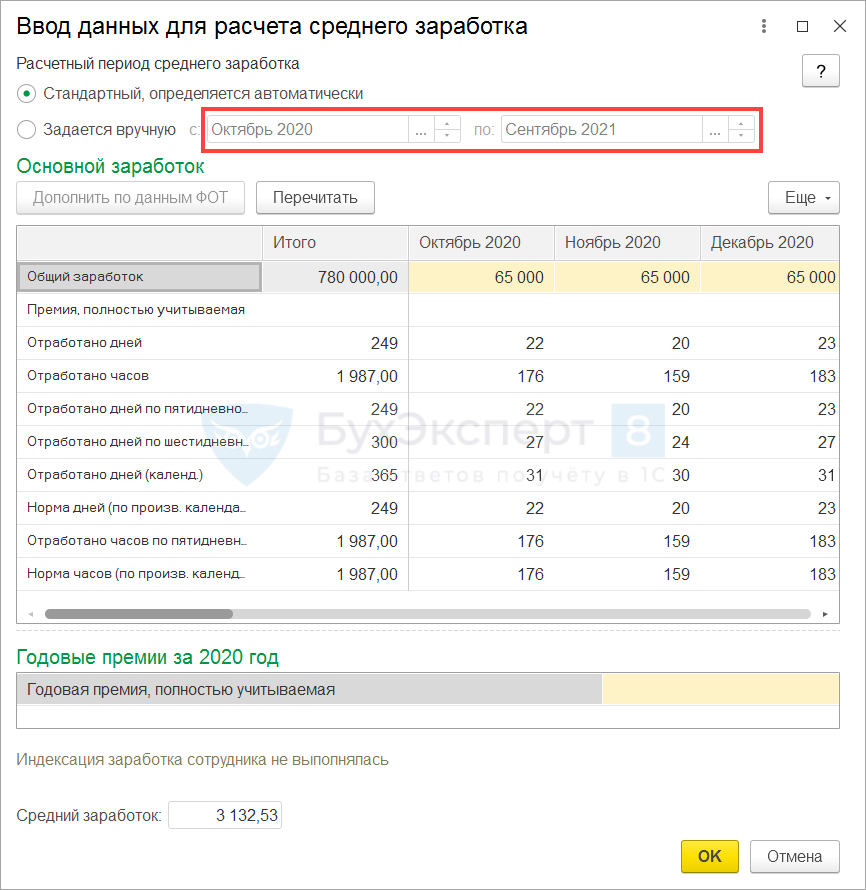Confirm with the yellow OK button

tap(709, 856)
